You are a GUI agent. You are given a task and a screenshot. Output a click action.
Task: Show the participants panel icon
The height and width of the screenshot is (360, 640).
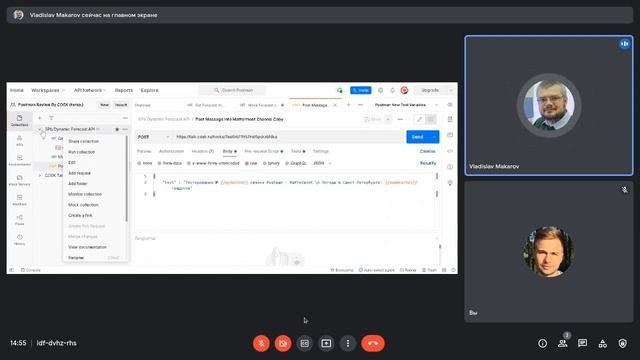click(x=562, y=343)
